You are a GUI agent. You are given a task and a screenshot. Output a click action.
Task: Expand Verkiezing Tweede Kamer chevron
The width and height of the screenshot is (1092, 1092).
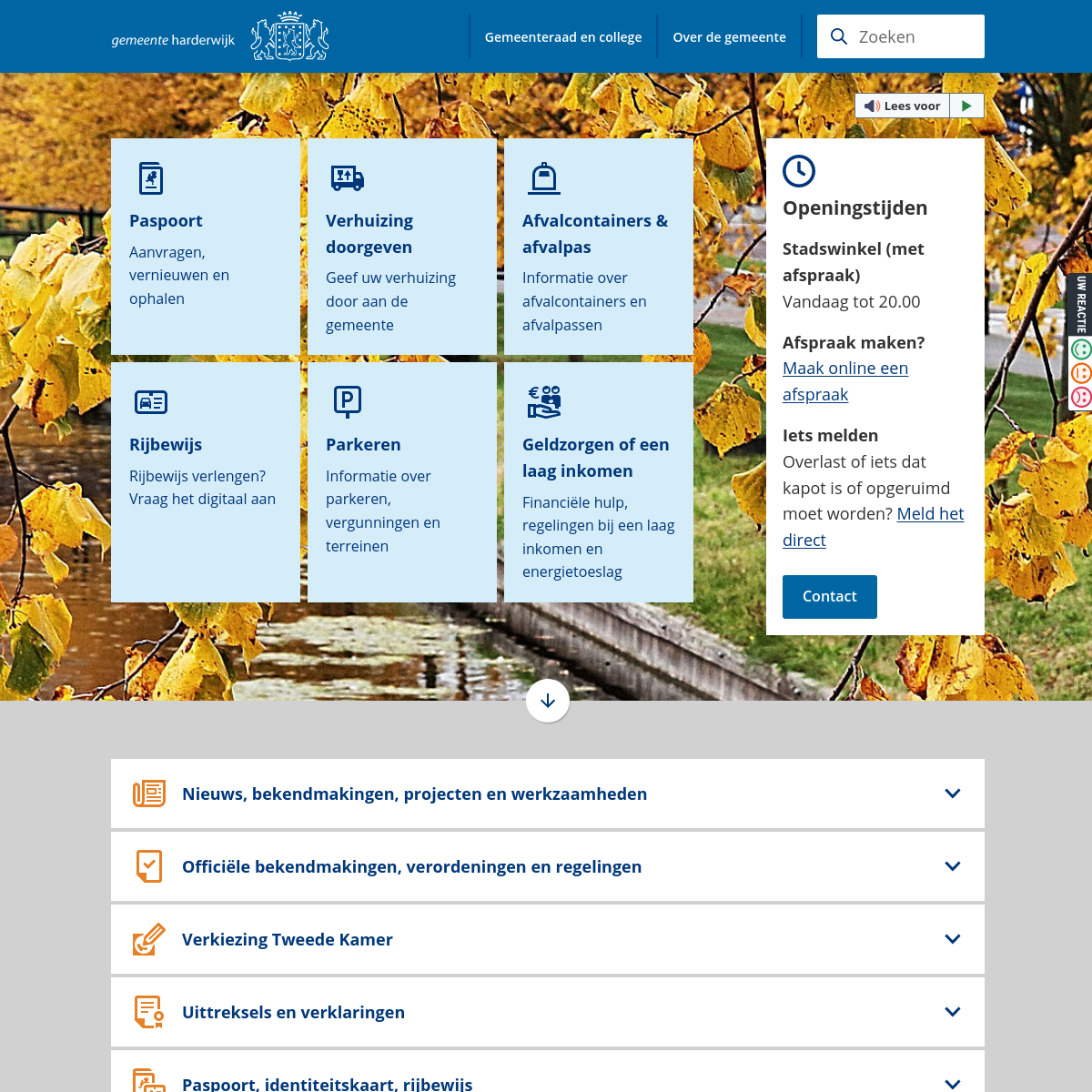pyautogui.click(x=953, y=939)
